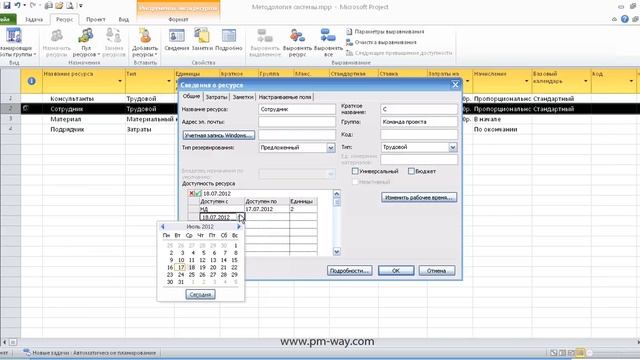
Task: Select the Консультанты resource row
Action: point(72,99)
